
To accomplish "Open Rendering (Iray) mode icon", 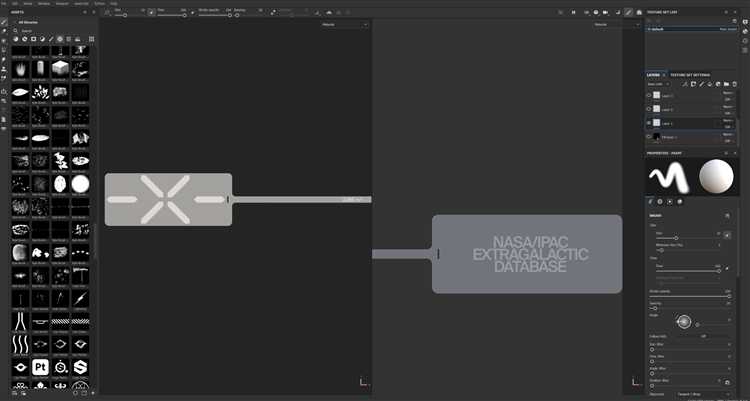I will click(639, 12).
